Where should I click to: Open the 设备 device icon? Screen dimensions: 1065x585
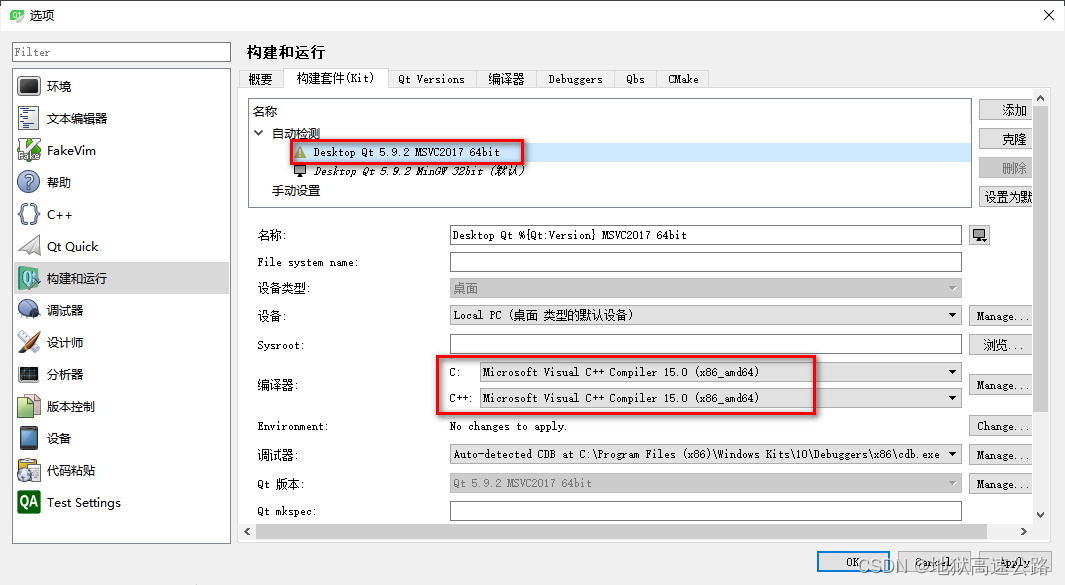pyautogui.click(x=29, y=438)
